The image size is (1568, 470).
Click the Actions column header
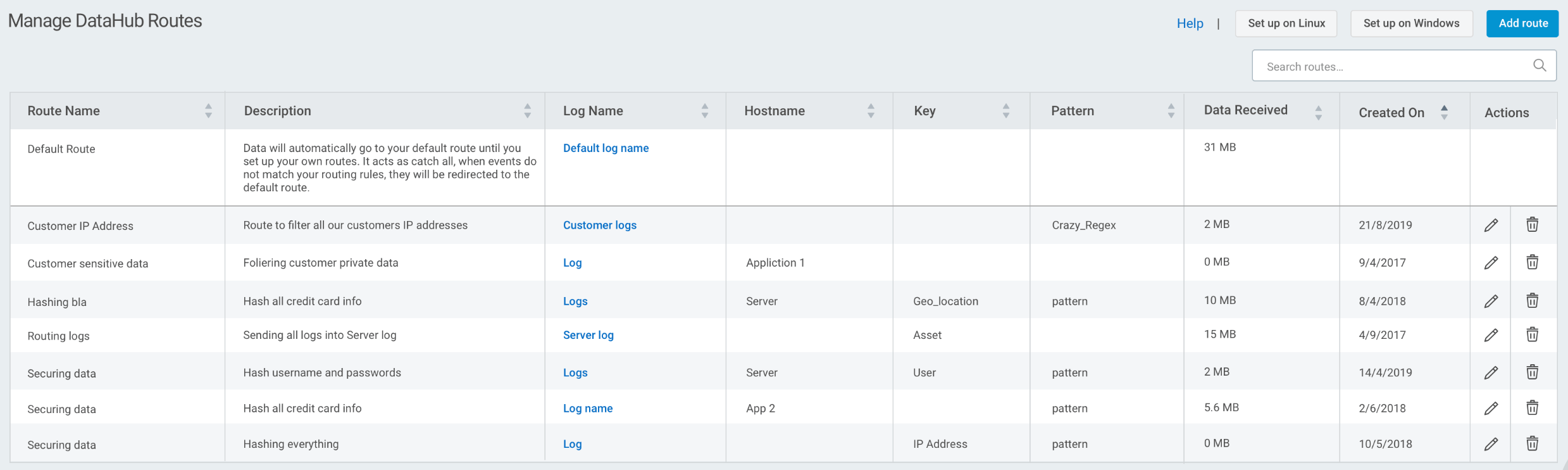point(1507,113)
